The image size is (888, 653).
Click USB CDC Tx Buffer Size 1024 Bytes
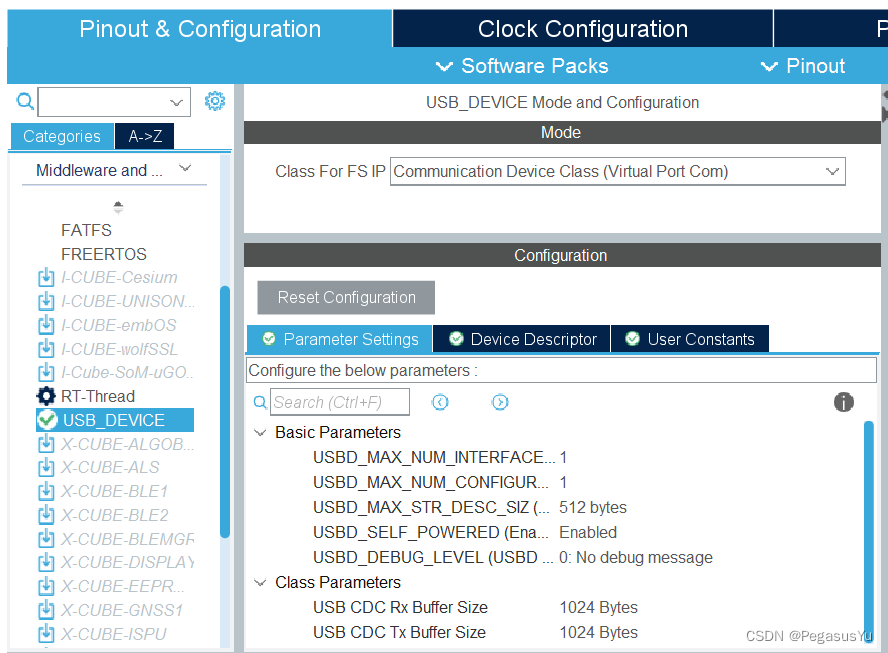(x=599, y=633)
